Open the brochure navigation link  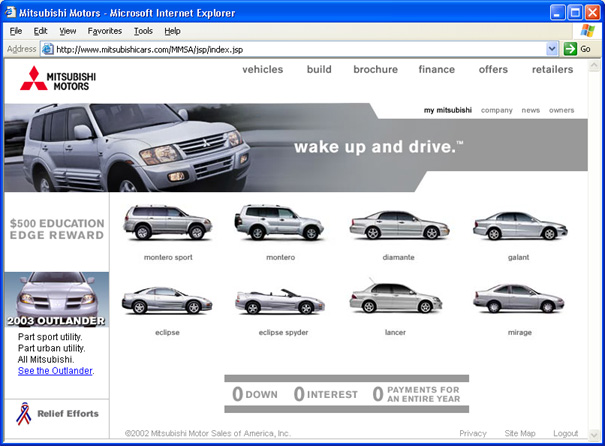click(x=375, y=69)
